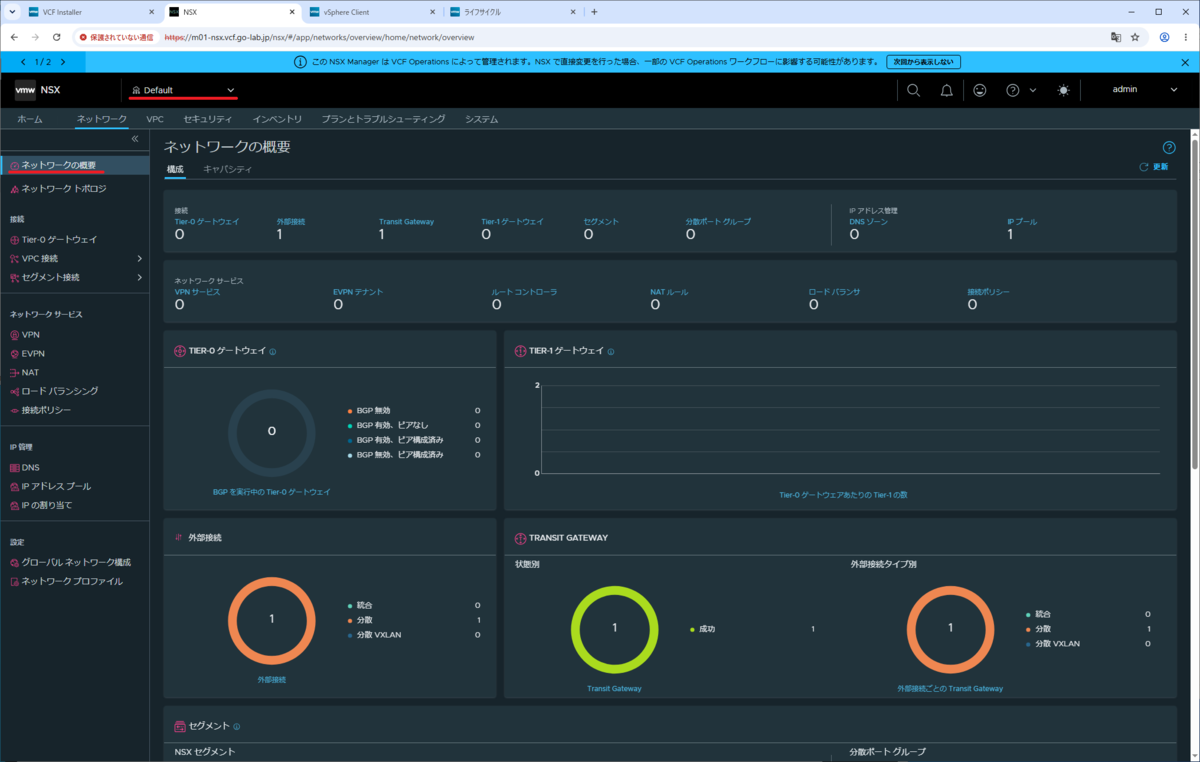Viewport: 1200px width, 762px height.
Task: Click the ネットワーク プロファイル sidebar icon
Action: [14, 581]
